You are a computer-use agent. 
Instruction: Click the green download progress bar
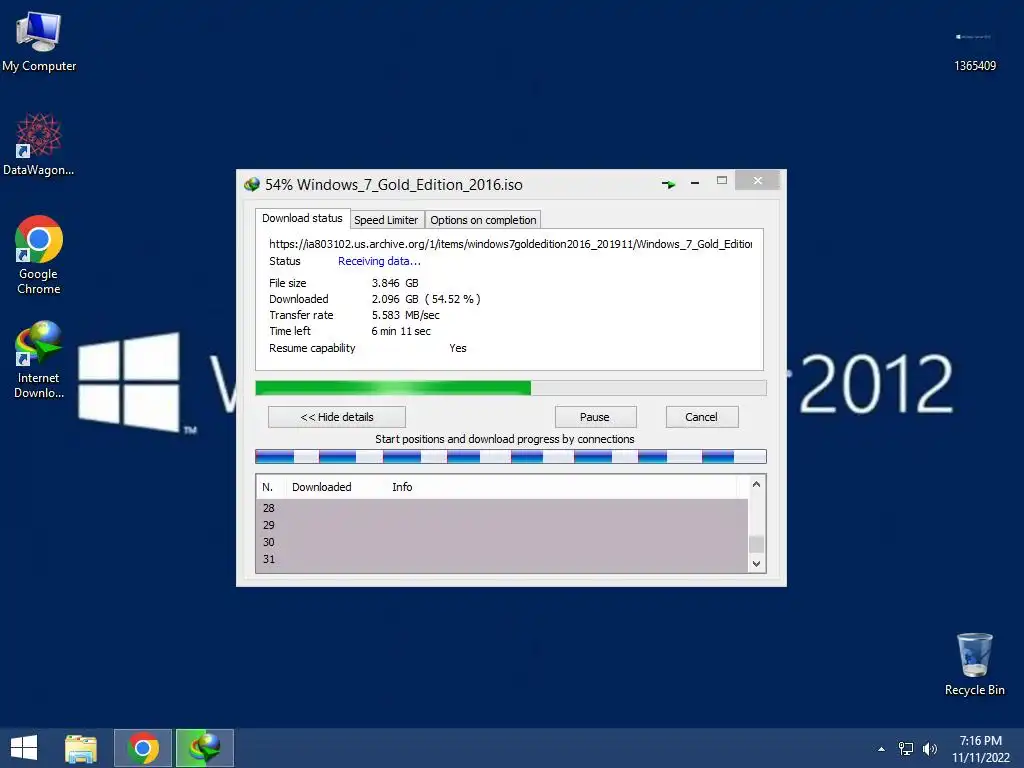tap(511, 388)
